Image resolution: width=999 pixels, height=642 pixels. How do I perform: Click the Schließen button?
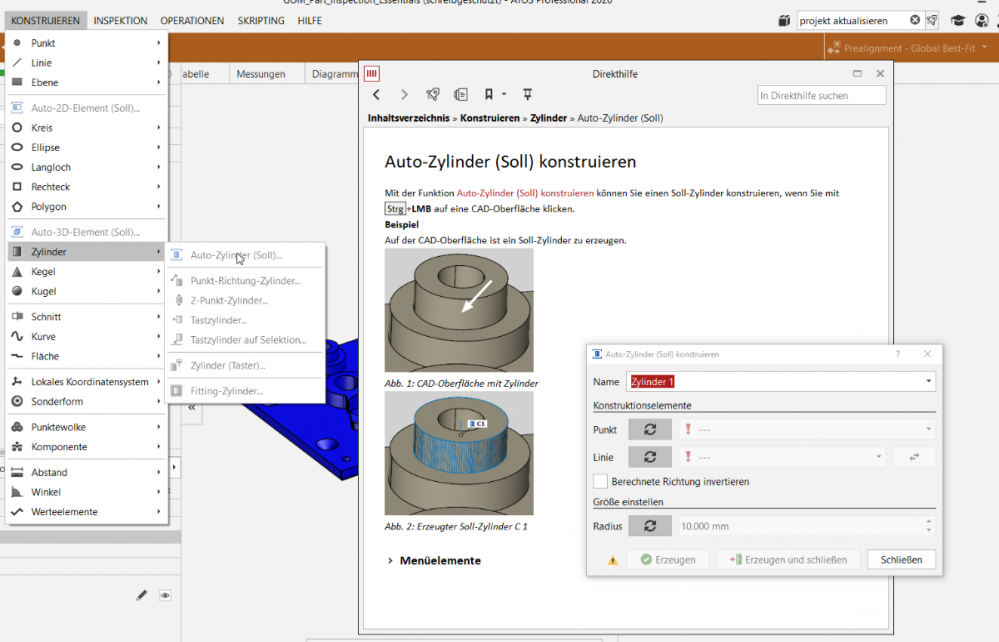coord(901,560)
